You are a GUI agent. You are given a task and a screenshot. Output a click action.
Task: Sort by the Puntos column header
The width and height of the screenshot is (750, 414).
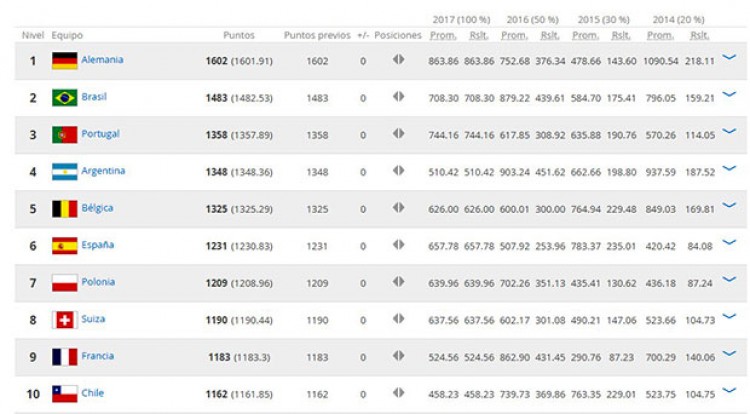click(x=238, y=35)
